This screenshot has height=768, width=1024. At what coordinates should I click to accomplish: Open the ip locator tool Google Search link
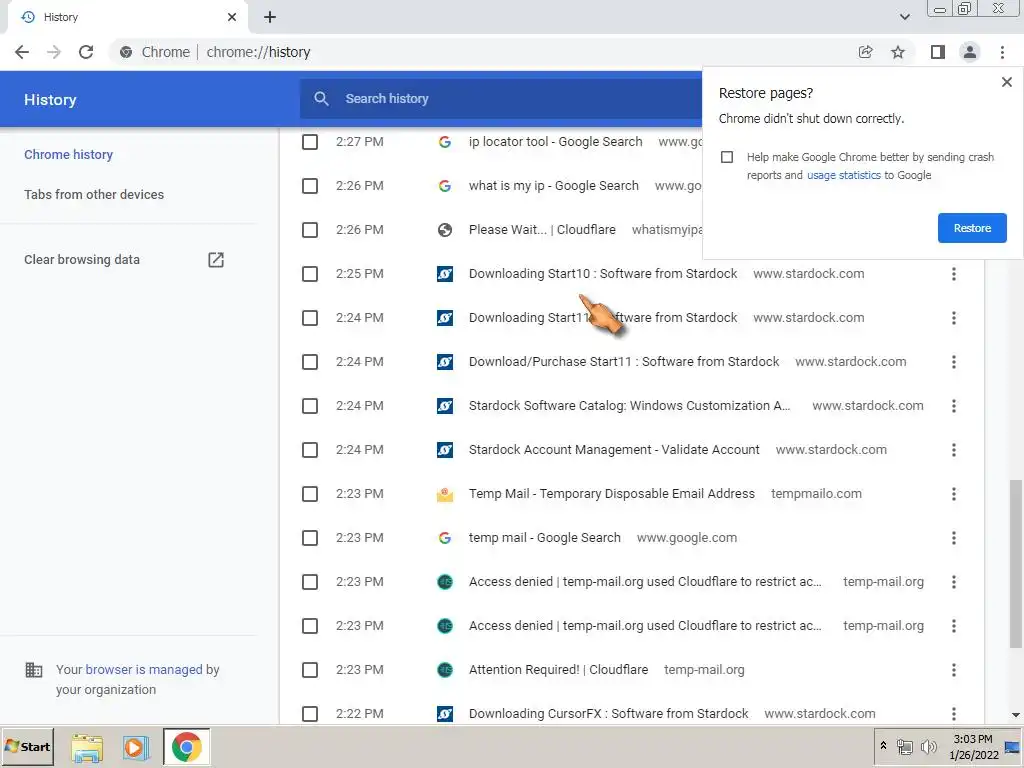point(556,142)
